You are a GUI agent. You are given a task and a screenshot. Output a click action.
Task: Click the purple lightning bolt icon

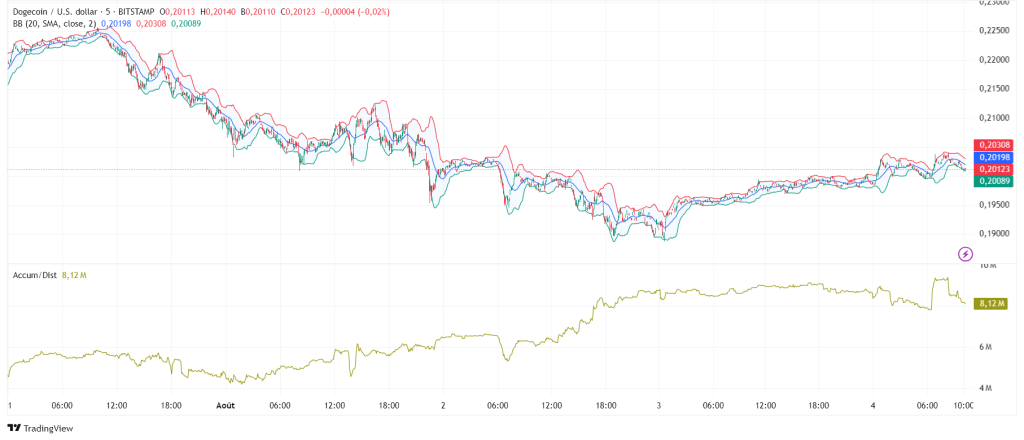tap(965, 254)
